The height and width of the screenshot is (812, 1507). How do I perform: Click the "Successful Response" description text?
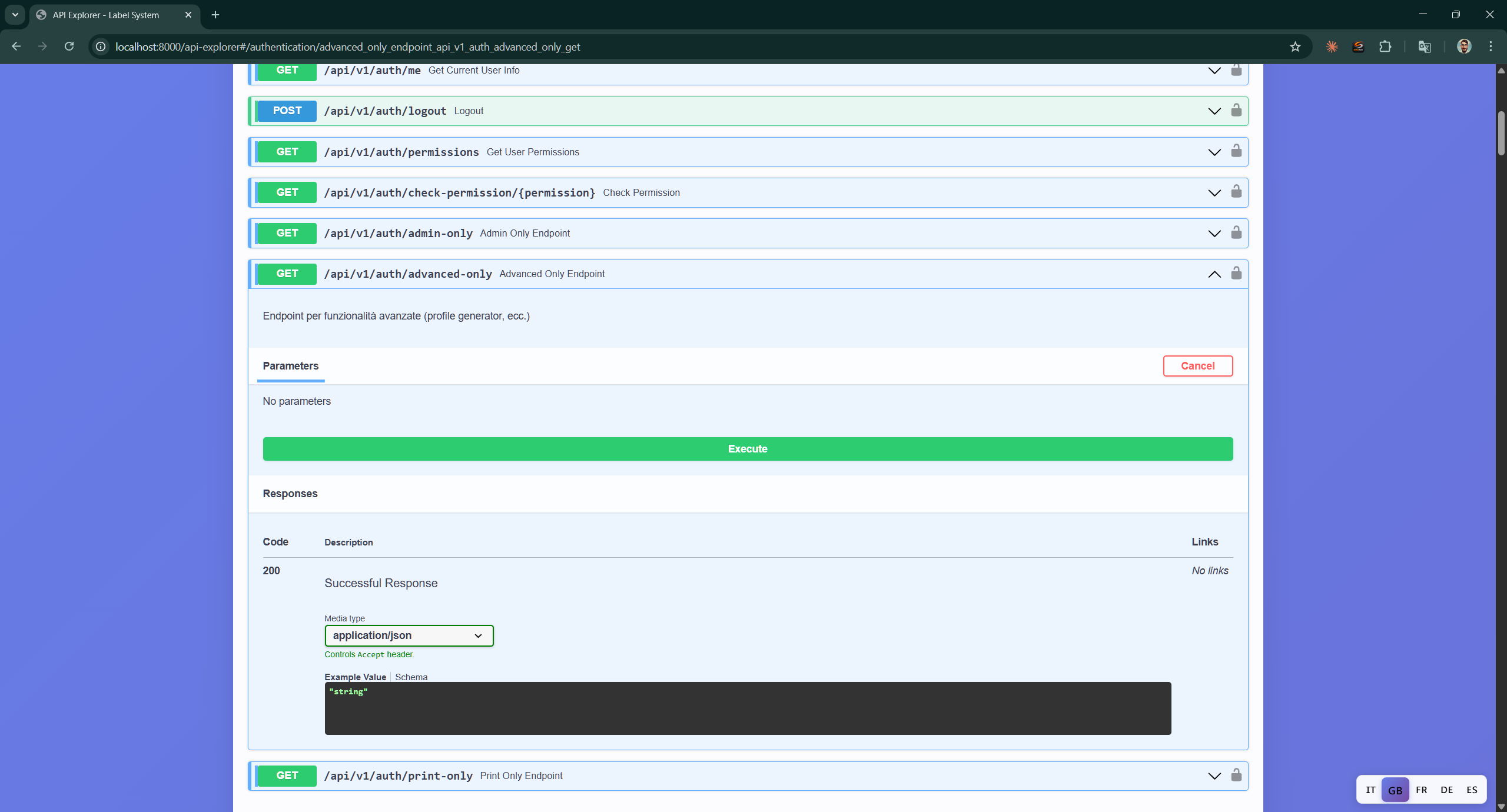381,583
